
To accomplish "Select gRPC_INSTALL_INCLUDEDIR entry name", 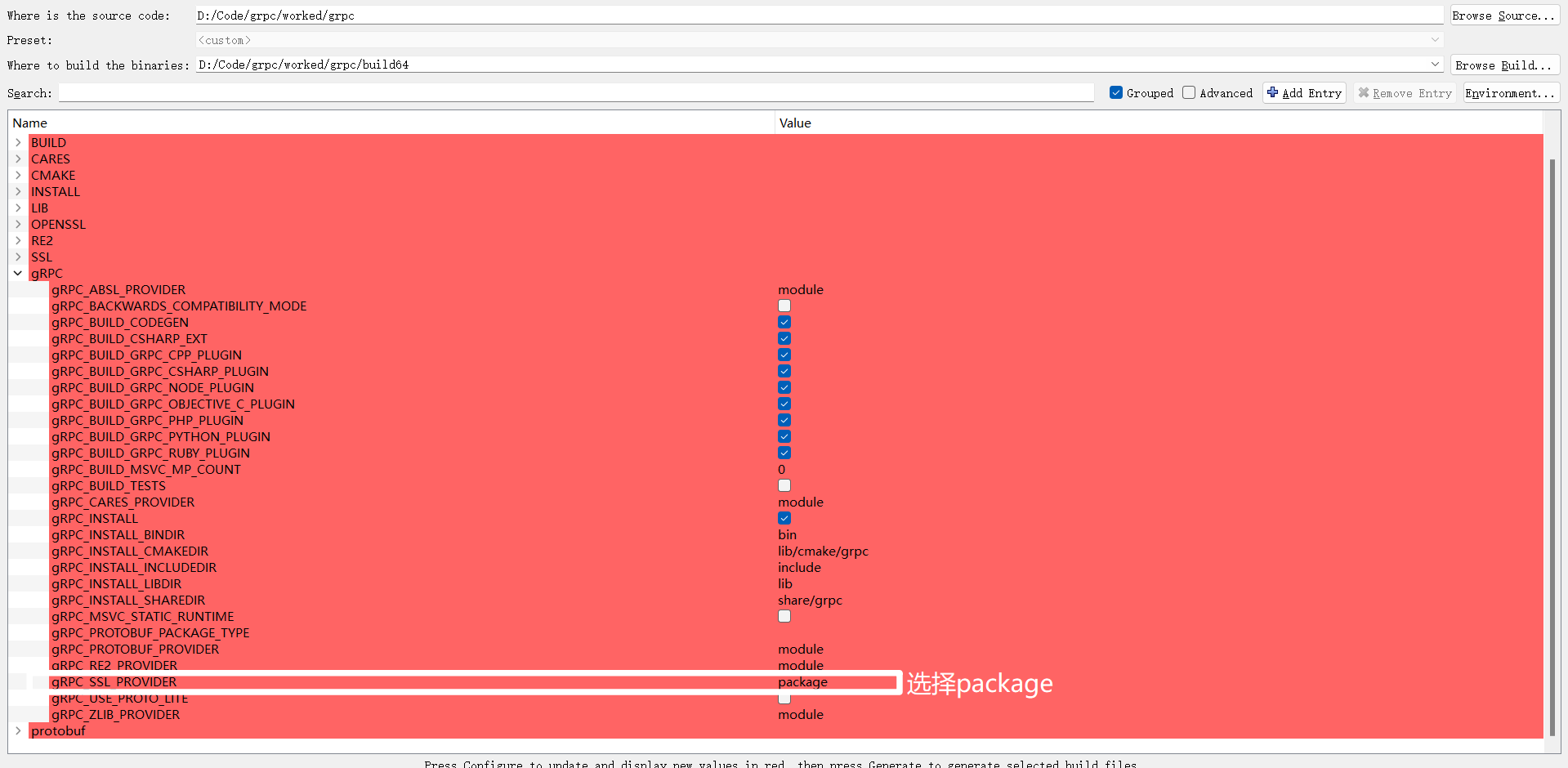I will click(x=134, y=568).
